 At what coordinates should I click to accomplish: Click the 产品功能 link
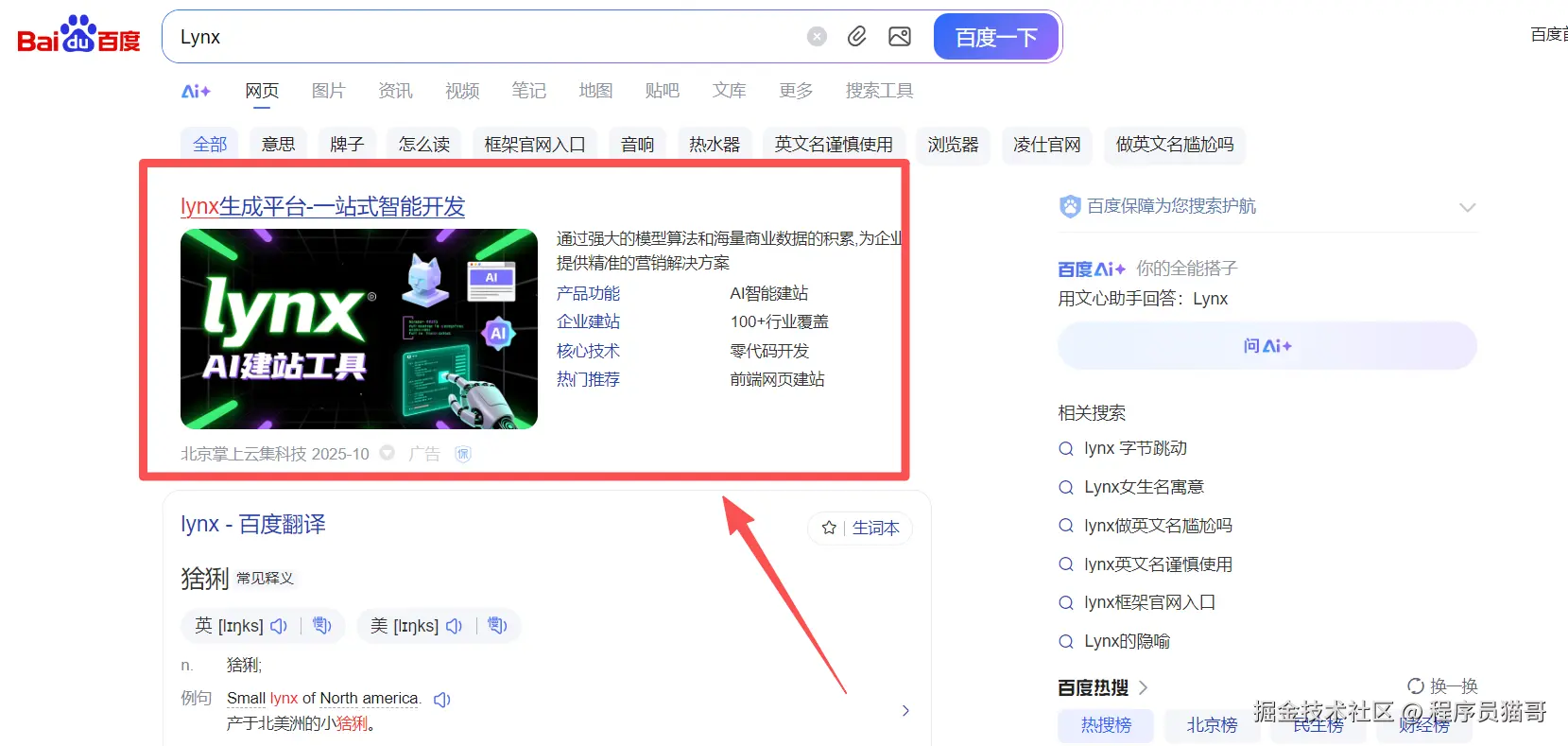[588, 294]
